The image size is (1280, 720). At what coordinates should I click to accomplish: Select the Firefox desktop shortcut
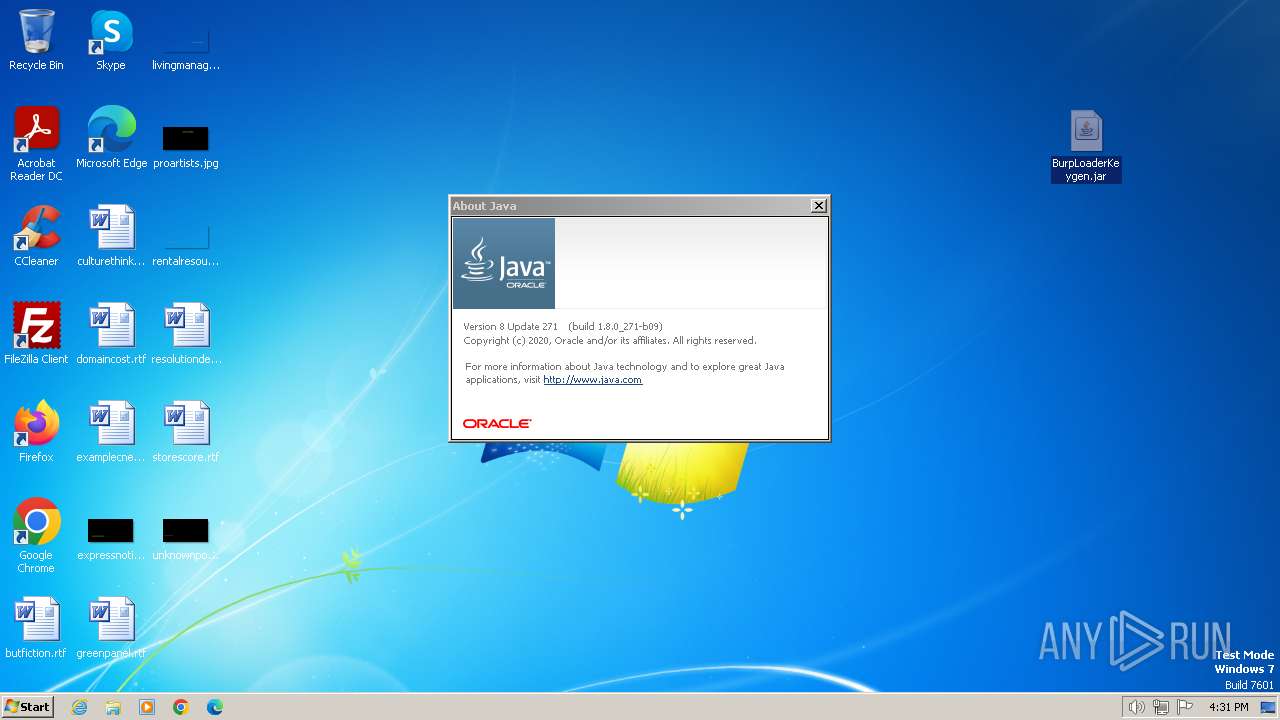(36, 432)
